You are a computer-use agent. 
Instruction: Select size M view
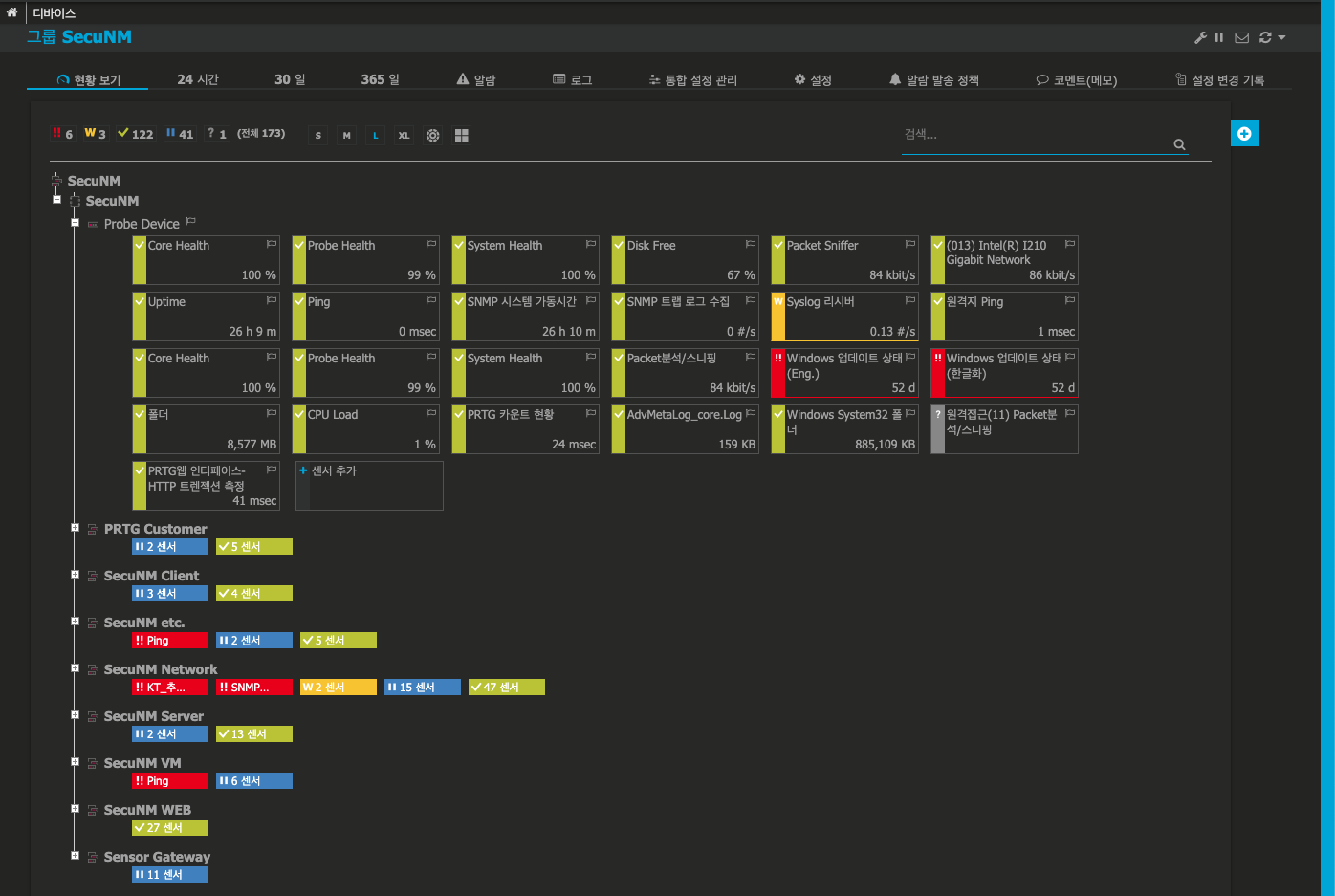347,136
